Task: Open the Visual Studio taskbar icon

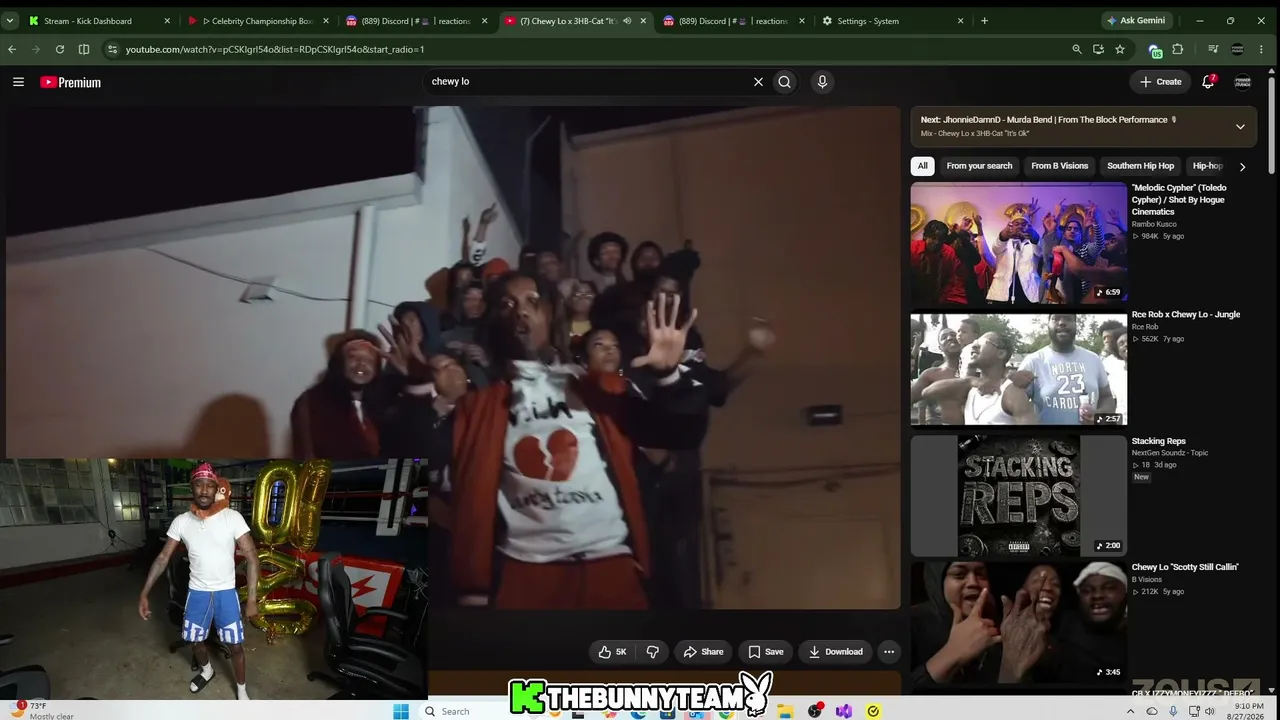Action: (844, 711)
